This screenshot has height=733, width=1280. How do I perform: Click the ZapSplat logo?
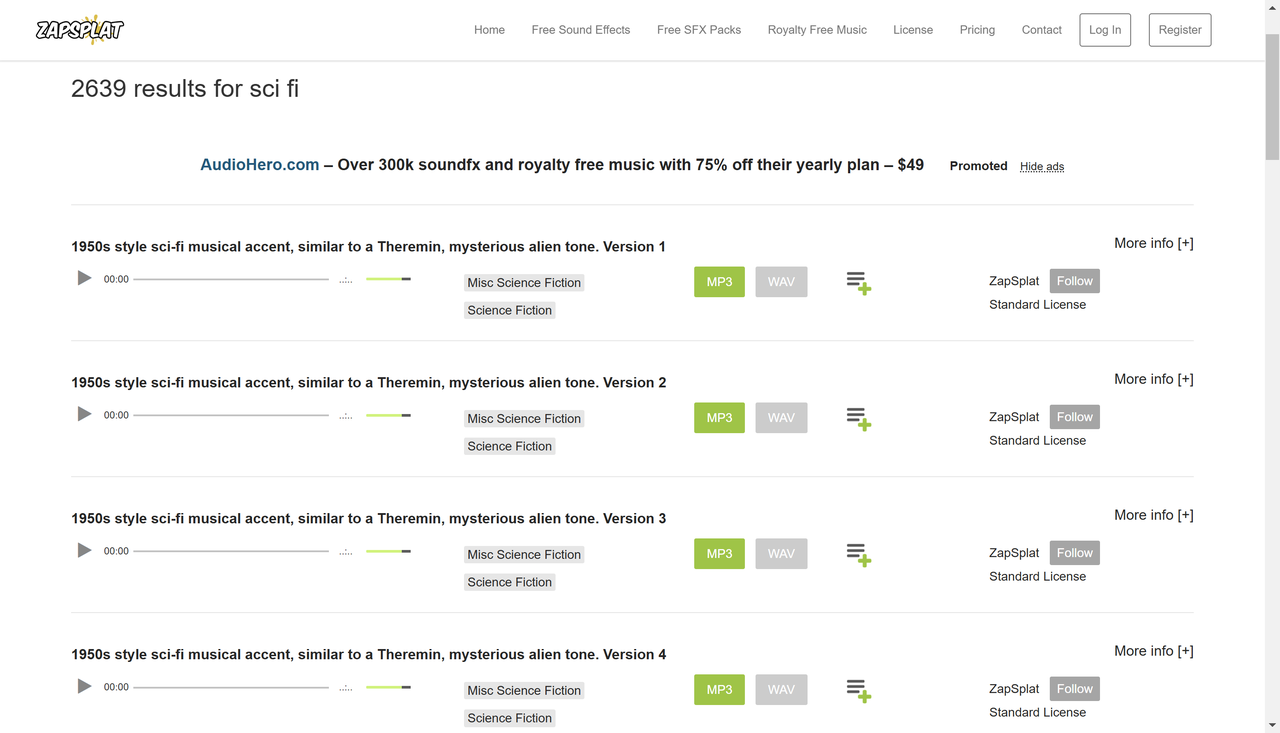(80, 30)
